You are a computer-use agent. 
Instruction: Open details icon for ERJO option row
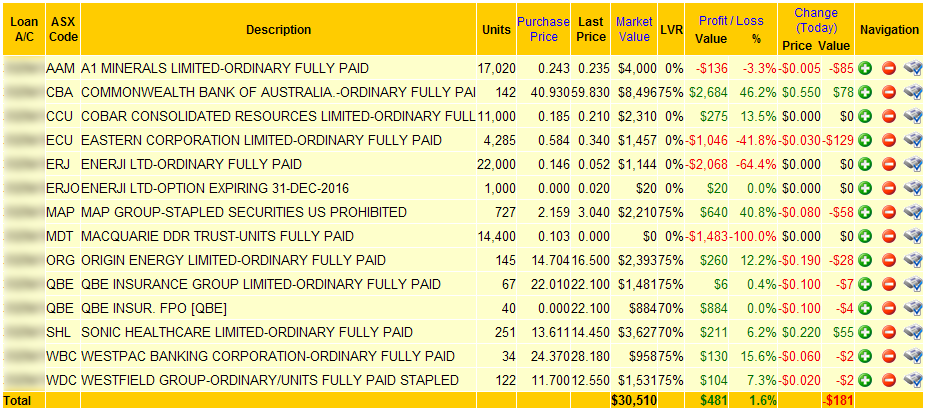(x=913, y=188)
